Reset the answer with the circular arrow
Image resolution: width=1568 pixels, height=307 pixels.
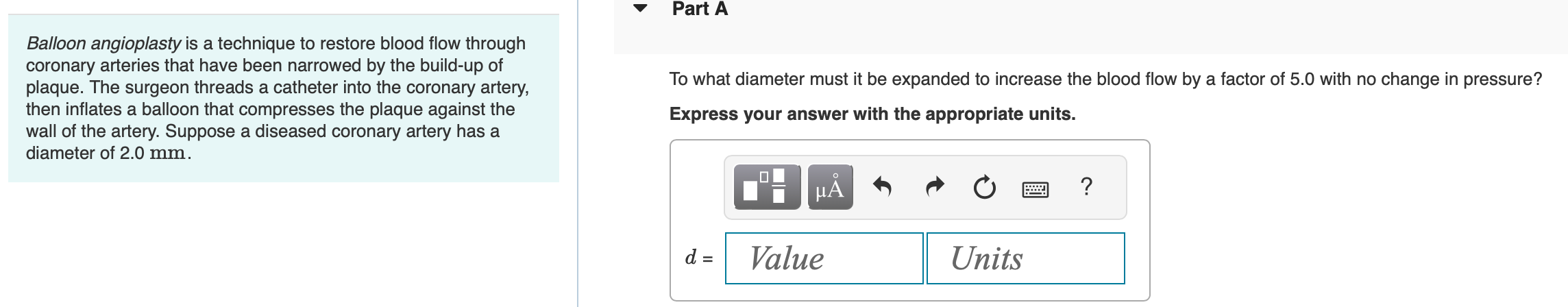(x=985, y=186)
